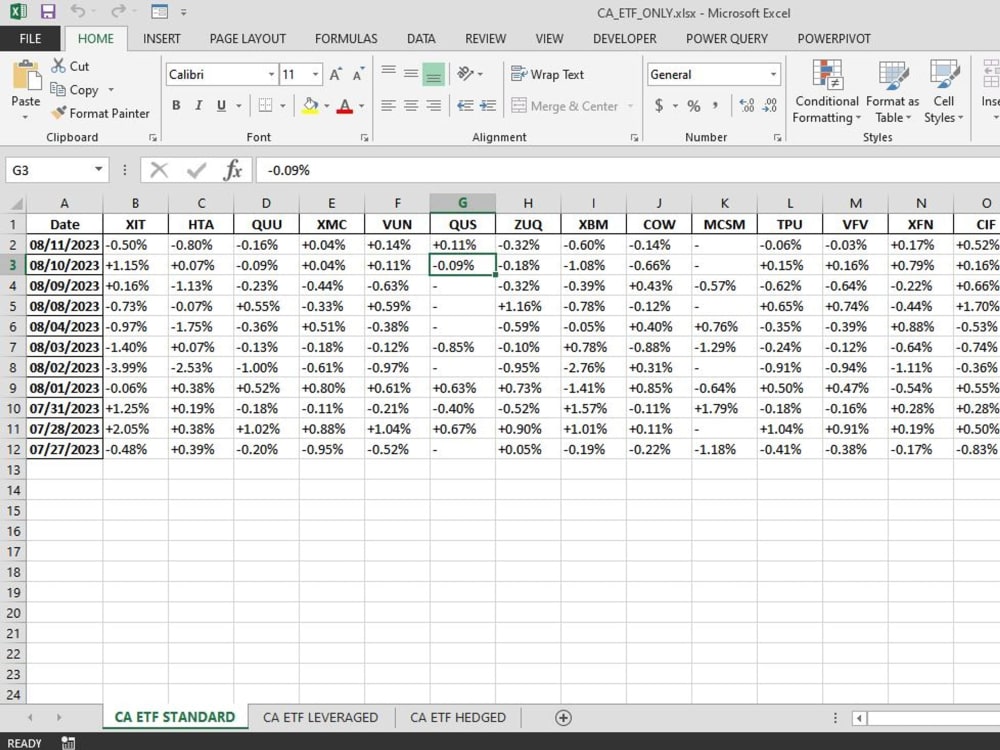The height and width of the screenshot is (750, 1000).
Task: Toggle the highlighted Bottom Align button
Action: pyautogui.click(x=433, y=75)
